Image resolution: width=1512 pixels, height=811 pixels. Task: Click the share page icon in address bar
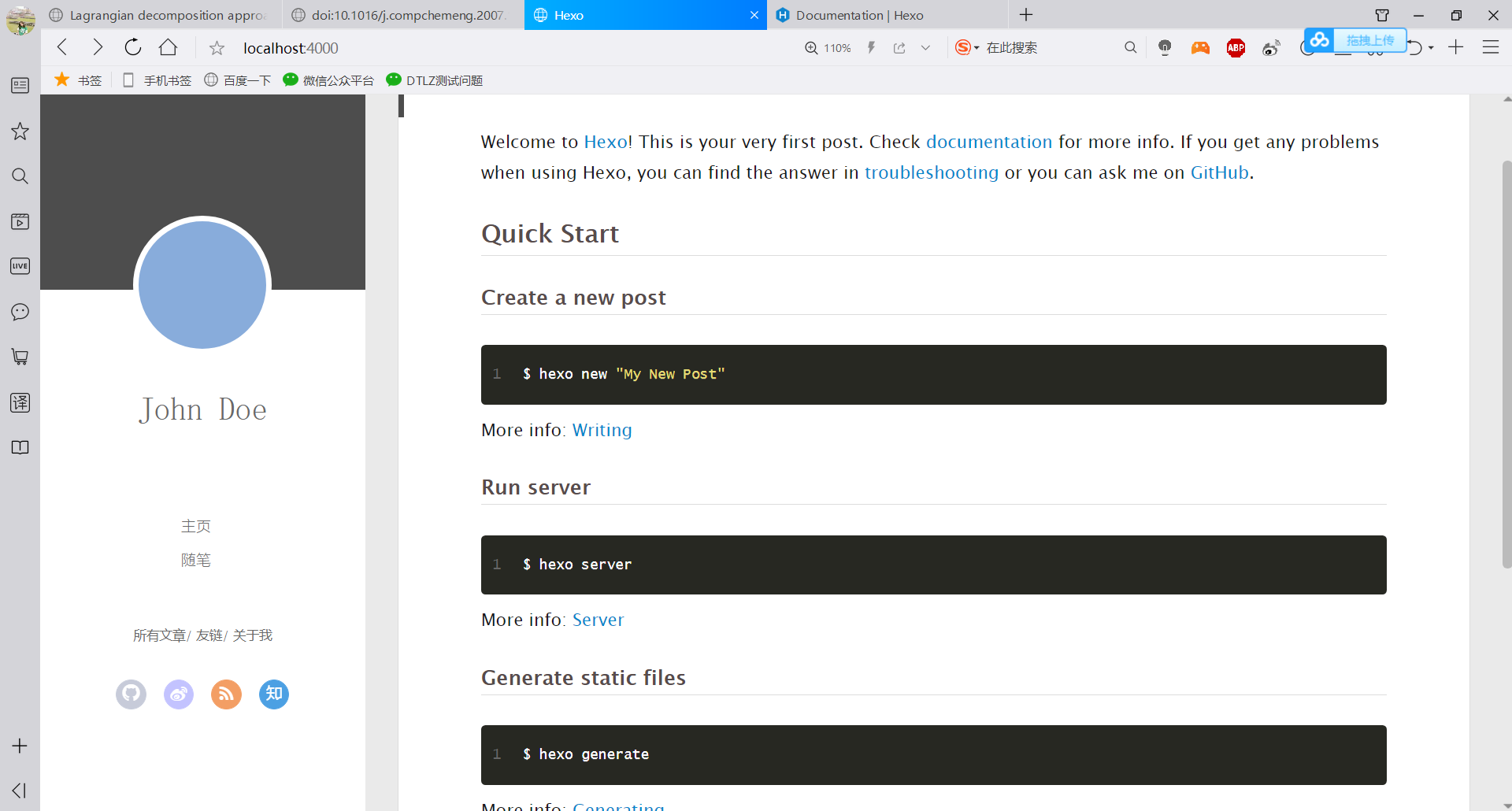click(899, 48)
